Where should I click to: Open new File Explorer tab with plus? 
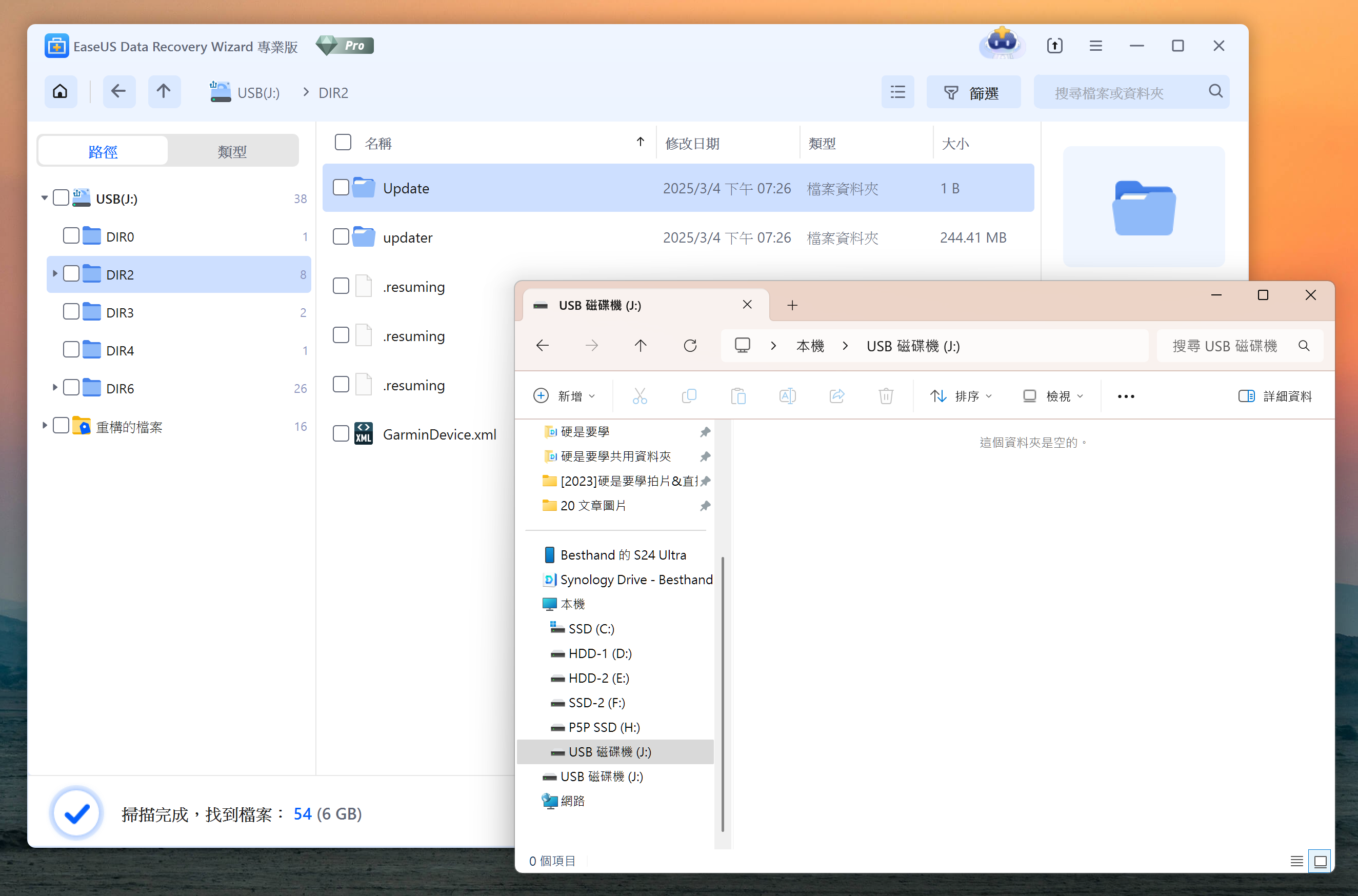pos(792,305)
